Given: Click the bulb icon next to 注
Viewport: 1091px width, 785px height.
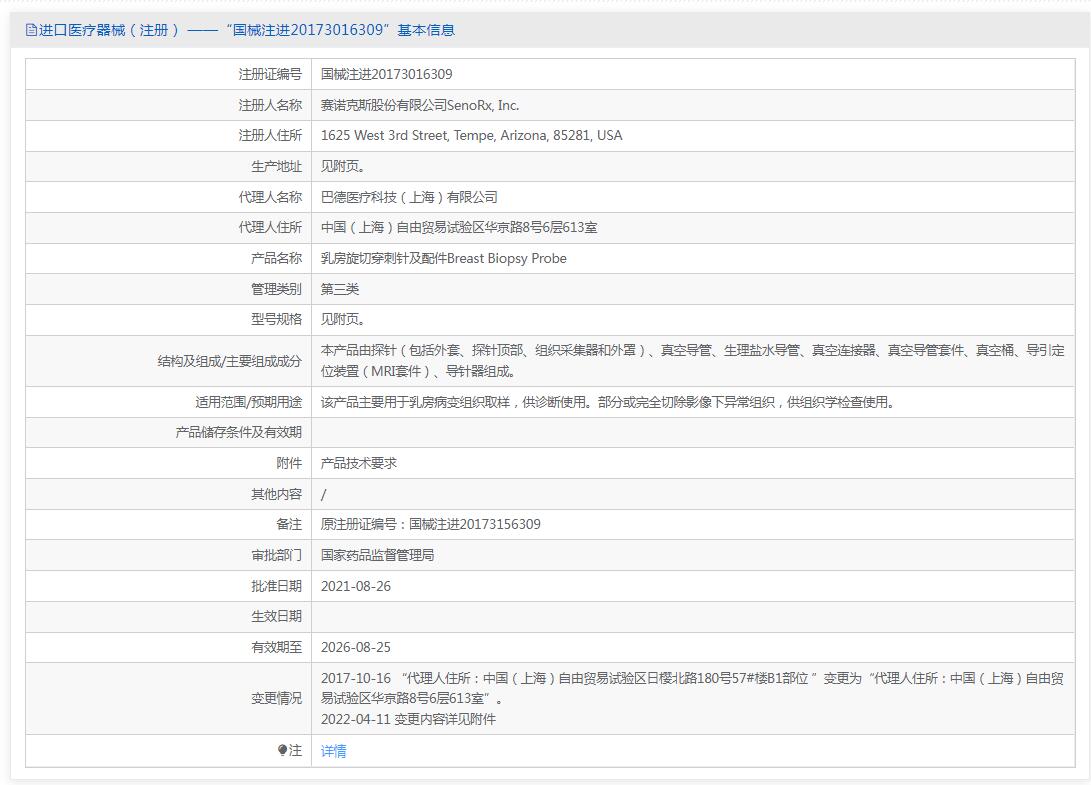Looking at the screenshot, I should tap(282, 750).
